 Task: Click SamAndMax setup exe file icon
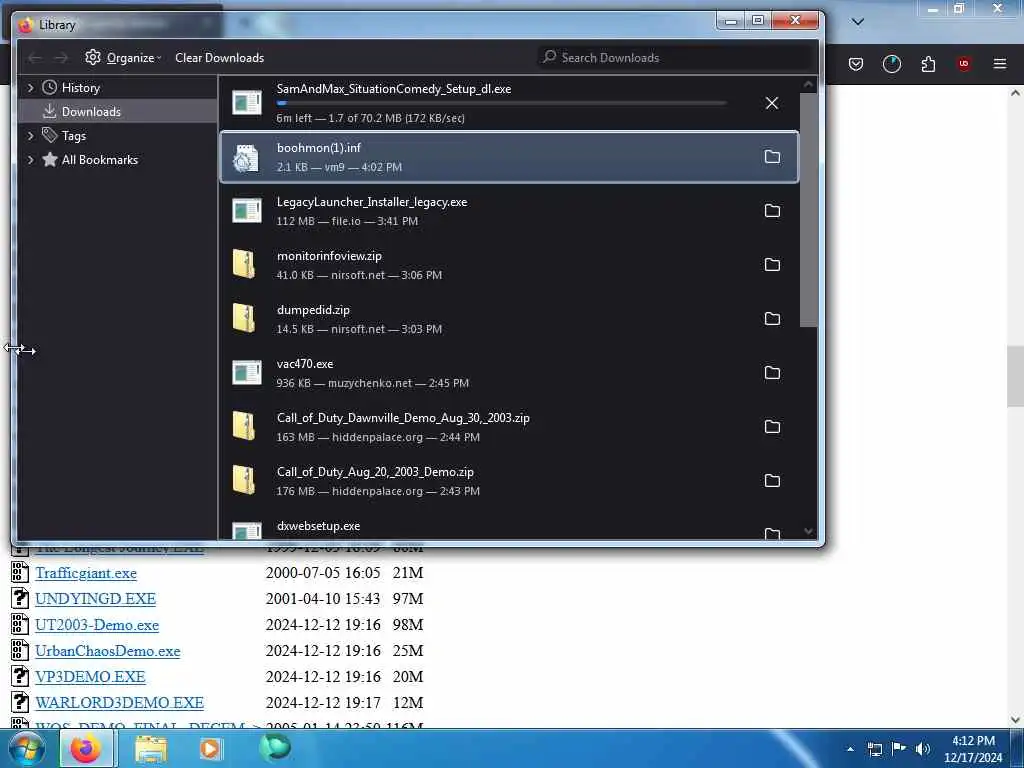tap(247, 103)
